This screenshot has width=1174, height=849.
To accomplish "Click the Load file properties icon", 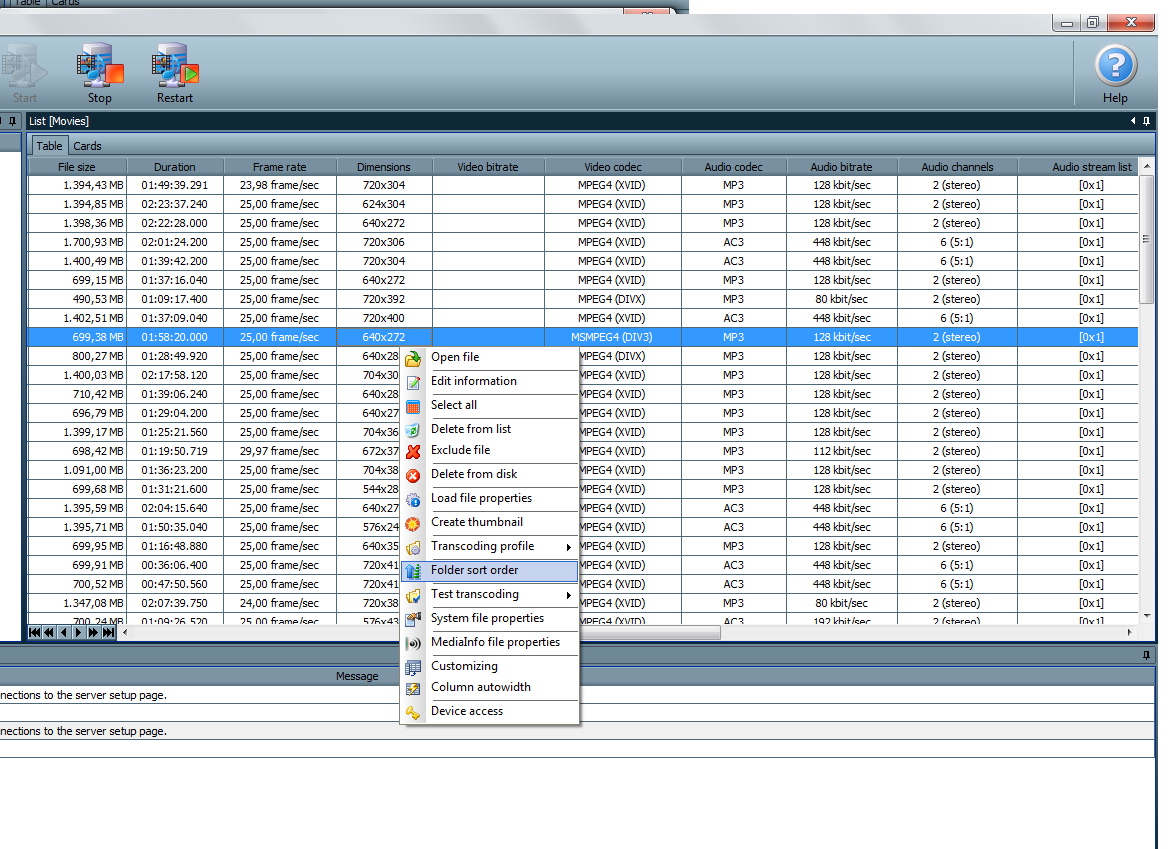I will point(413,499).
